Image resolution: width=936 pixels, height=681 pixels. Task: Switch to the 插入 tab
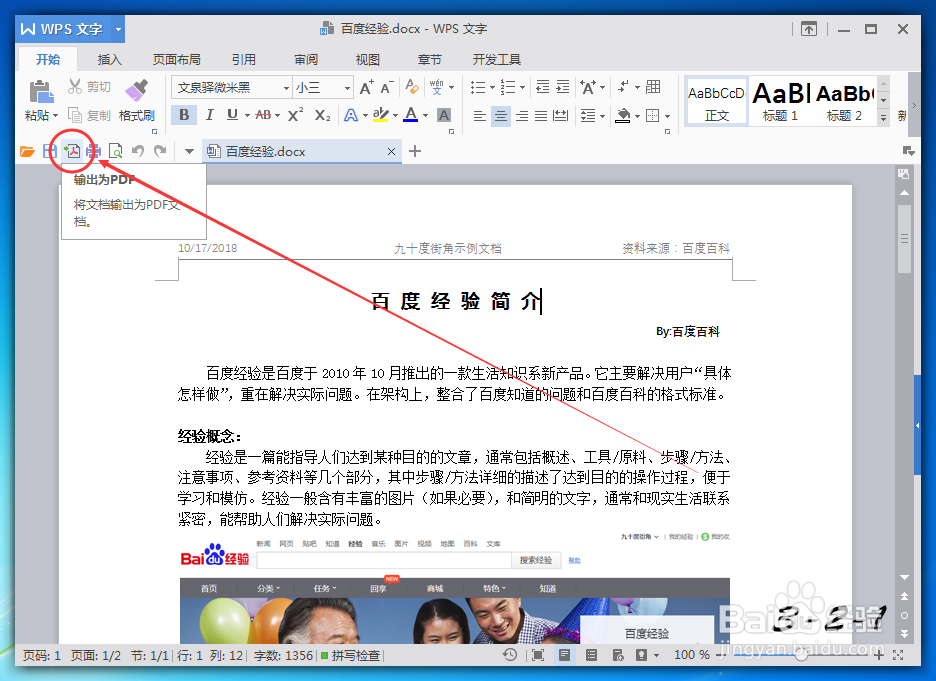coord(109,60)
